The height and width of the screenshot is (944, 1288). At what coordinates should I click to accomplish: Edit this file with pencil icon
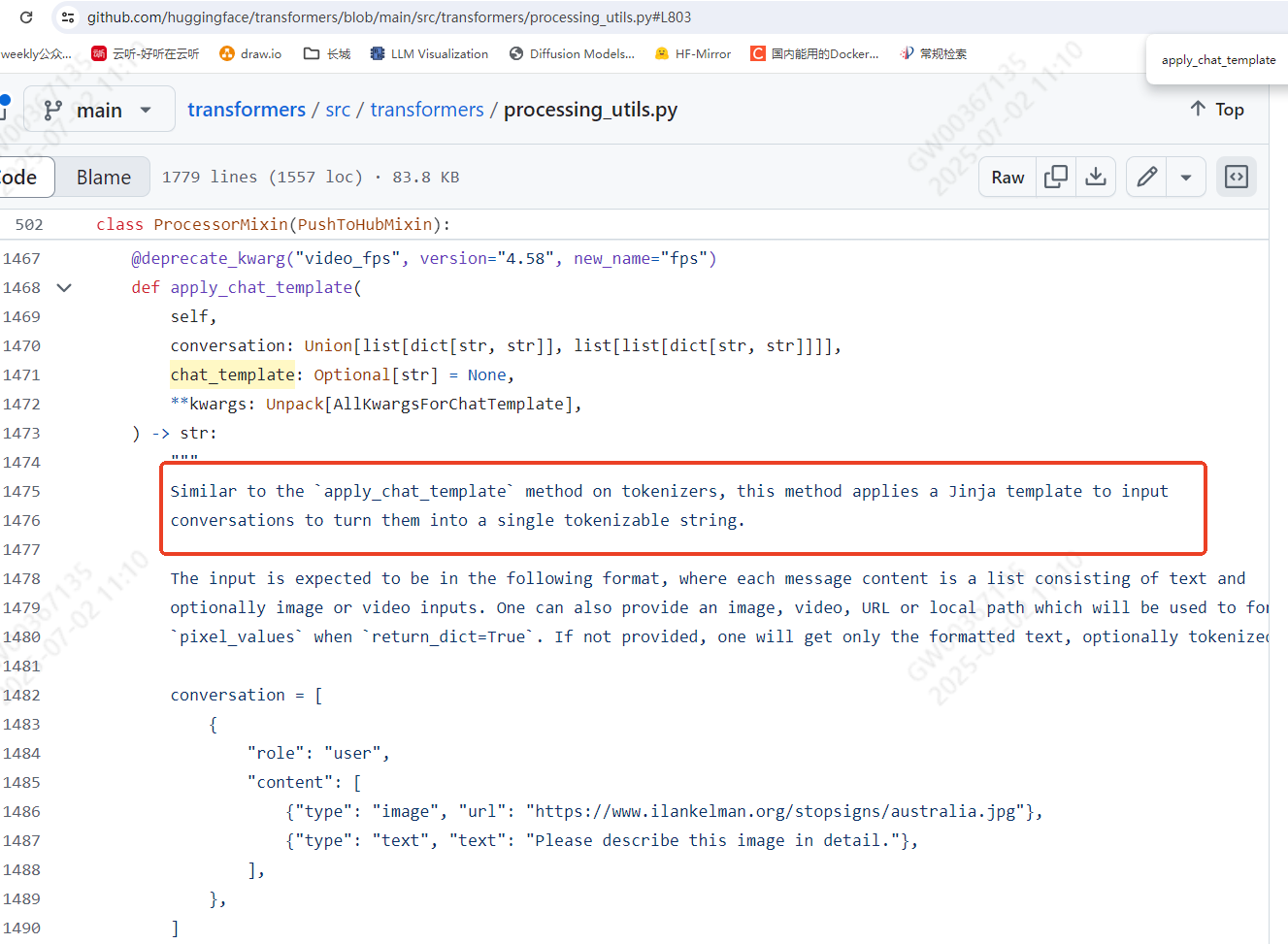pos(1147,177)
